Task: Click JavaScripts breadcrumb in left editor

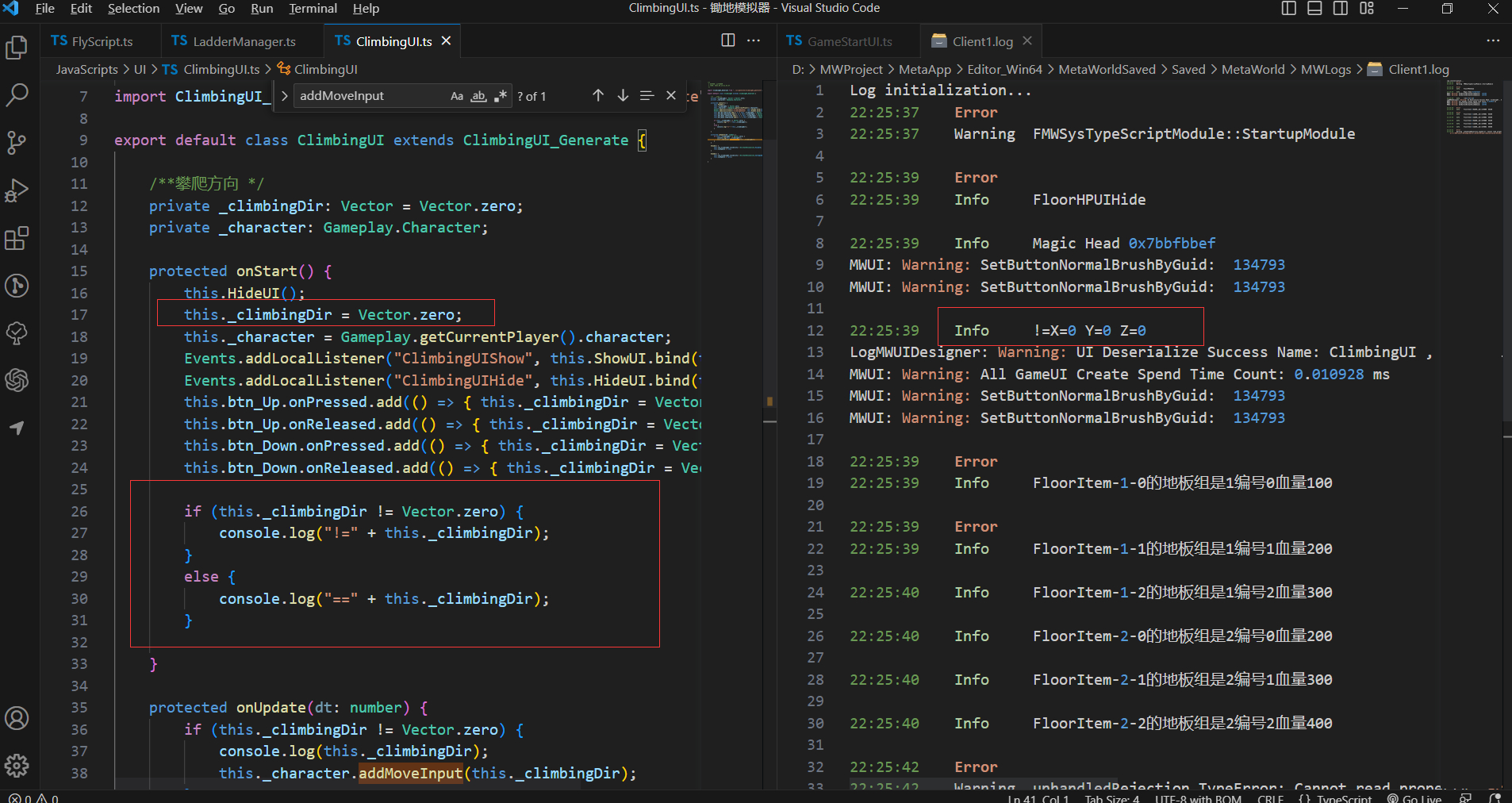Action: click(86, 70)
